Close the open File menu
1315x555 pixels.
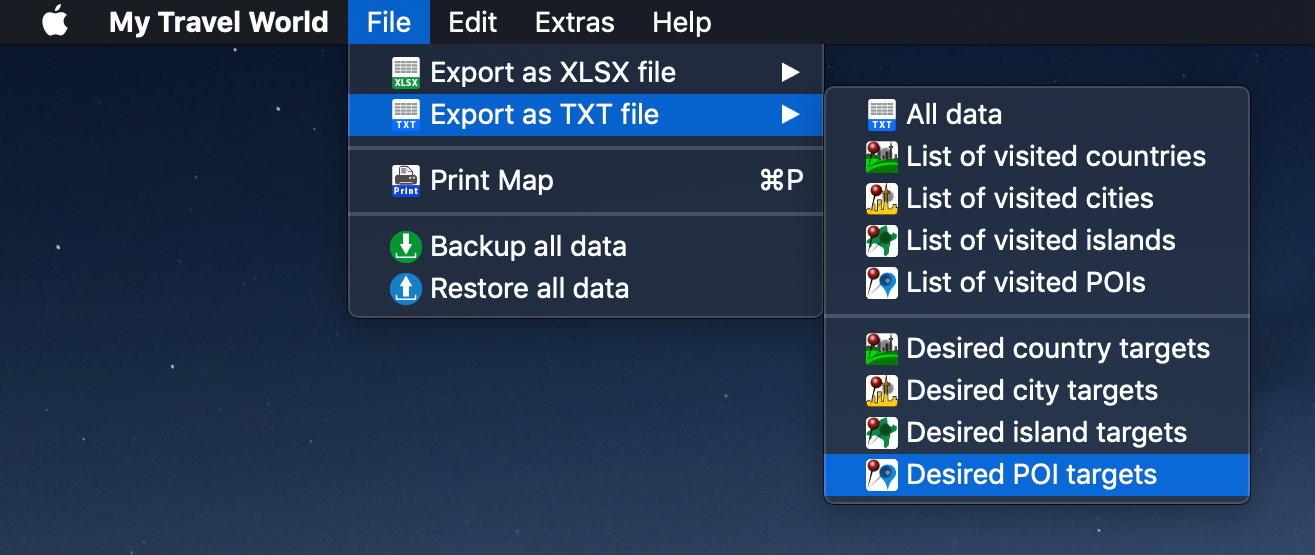pos(389,22)
